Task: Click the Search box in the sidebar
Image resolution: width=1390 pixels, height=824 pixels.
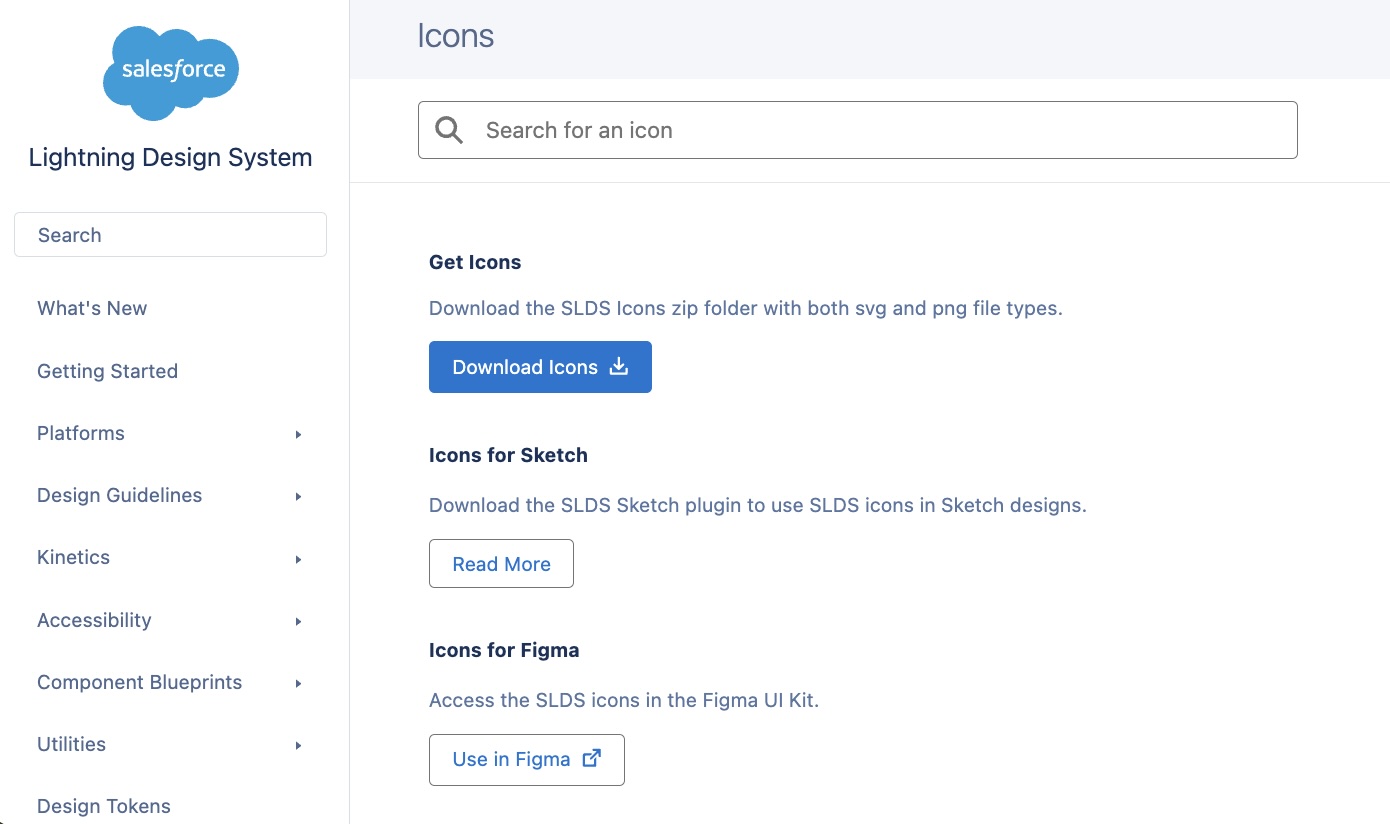Action: (x=170, y=234)
